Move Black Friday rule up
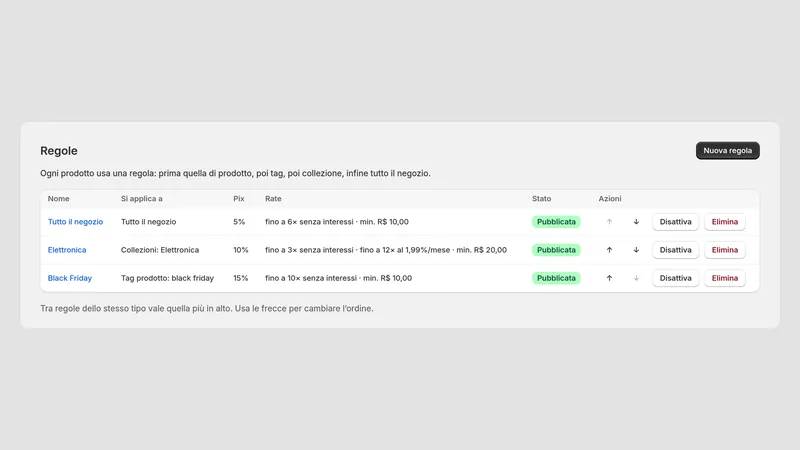This screenshot has height=450, width=800. click(609, 278)
